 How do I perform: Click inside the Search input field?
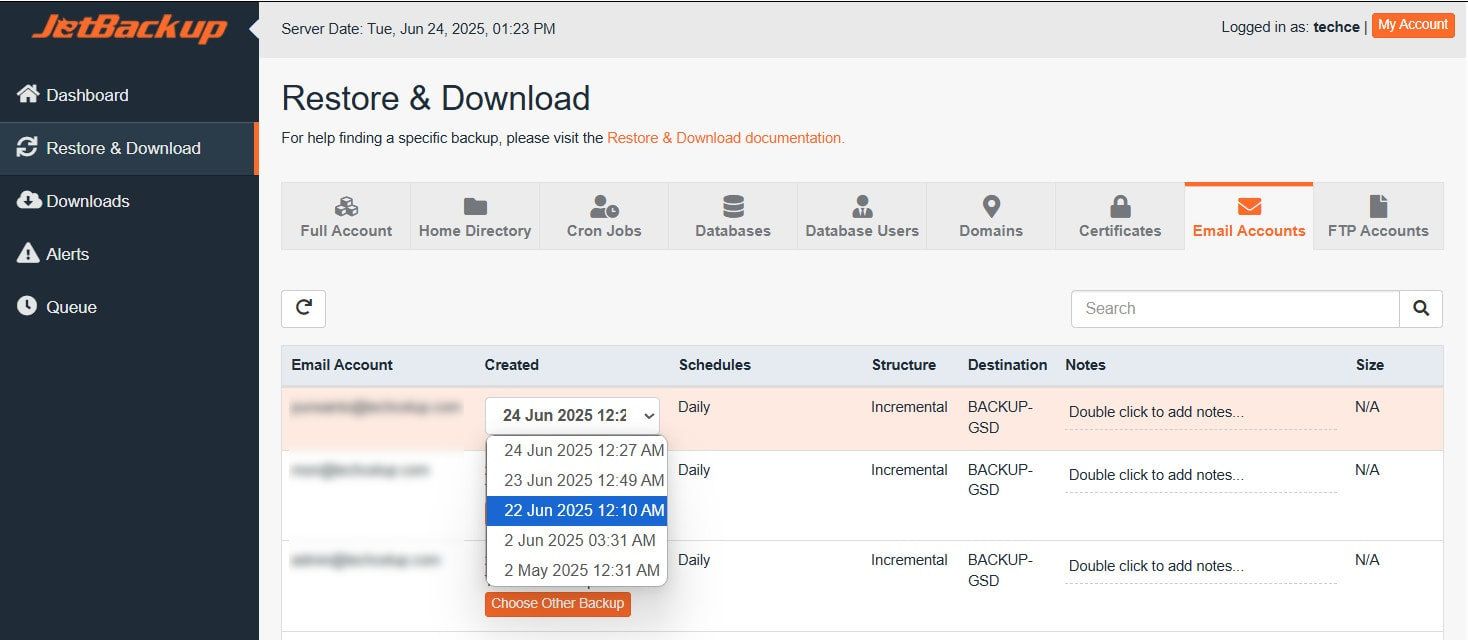tap(1235, 309)
